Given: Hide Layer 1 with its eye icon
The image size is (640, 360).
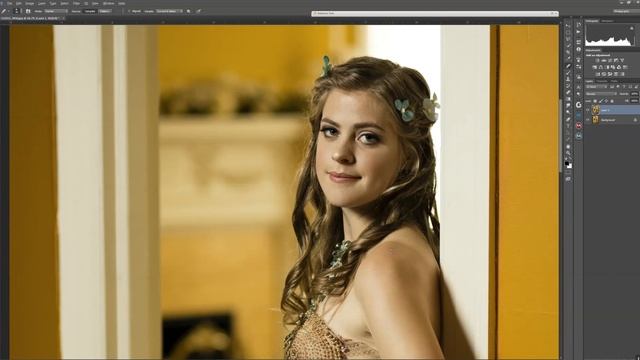Looking at the screenshot, I should [x=588, y=110].
